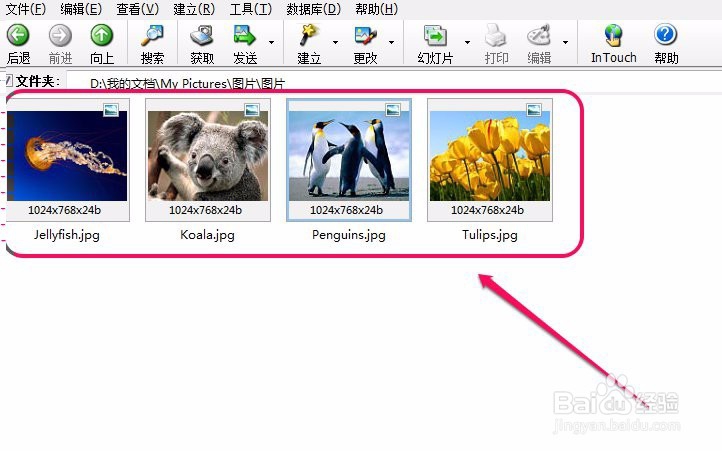Viewport: 722px width, 451px height.
Task: Click the Help (帮助) question mark icon
Action: pyautogui.click(x=665, y=34)
